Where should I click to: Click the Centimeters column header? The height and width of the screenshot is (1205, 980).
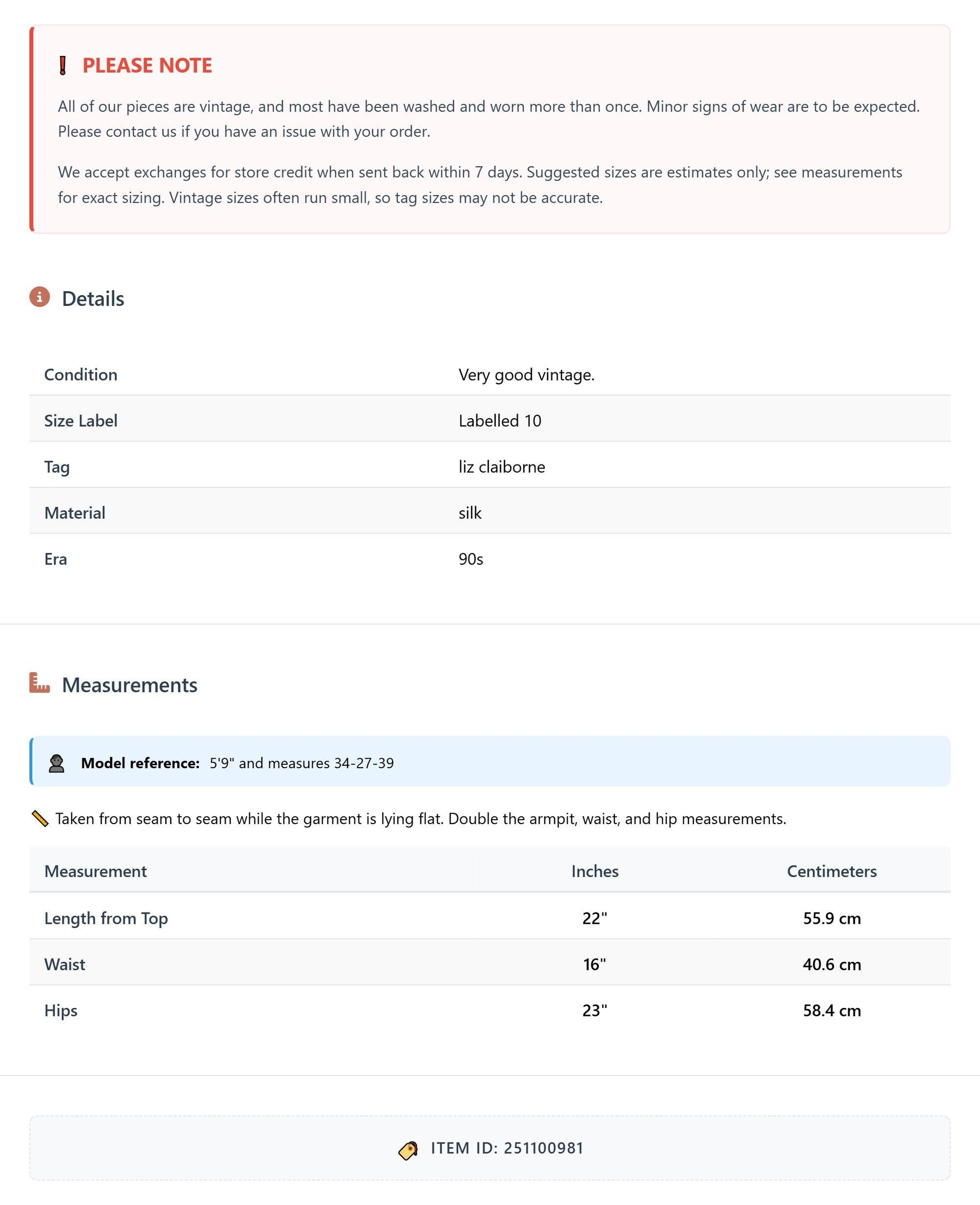pyautogui.click(x=831, y=872)
